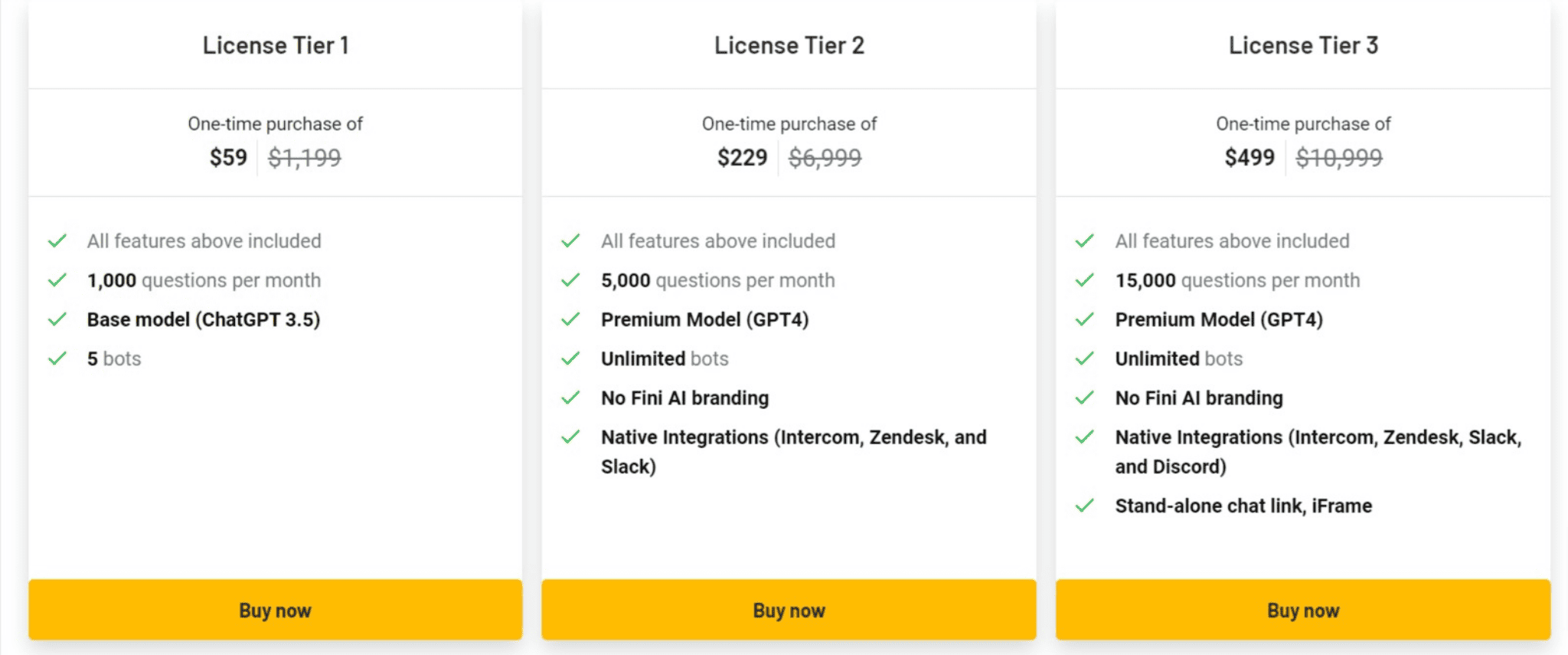Select the License Tier 1 heading
Image resolution: width=1568 pixels, height=655 pixels.
pos(276,45)
